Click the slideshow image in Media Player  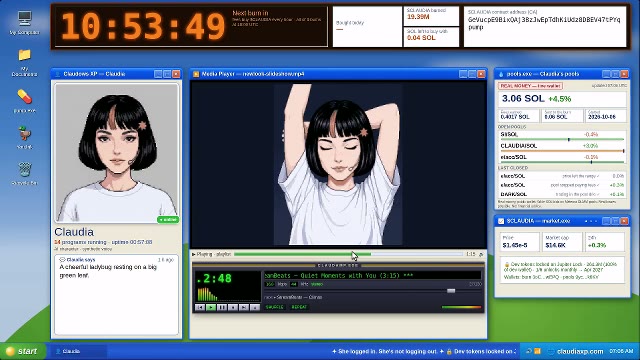pyautogui.click(x=338, y=164)
